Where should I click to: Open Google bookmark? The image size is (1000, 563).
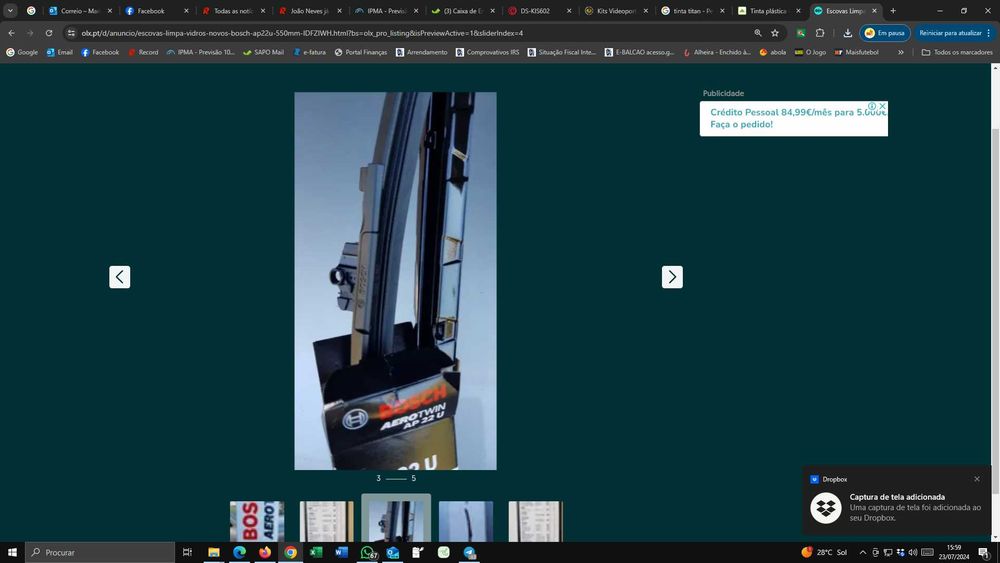[22, 52]
